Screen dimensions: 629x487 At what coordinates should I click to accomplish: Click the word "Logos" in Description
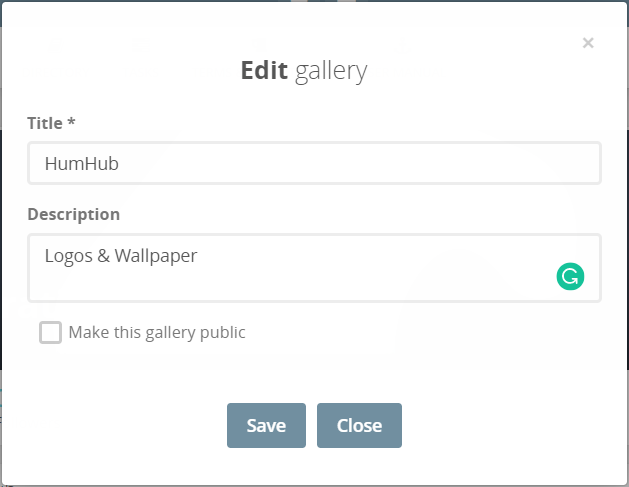[x=68, y=255]
